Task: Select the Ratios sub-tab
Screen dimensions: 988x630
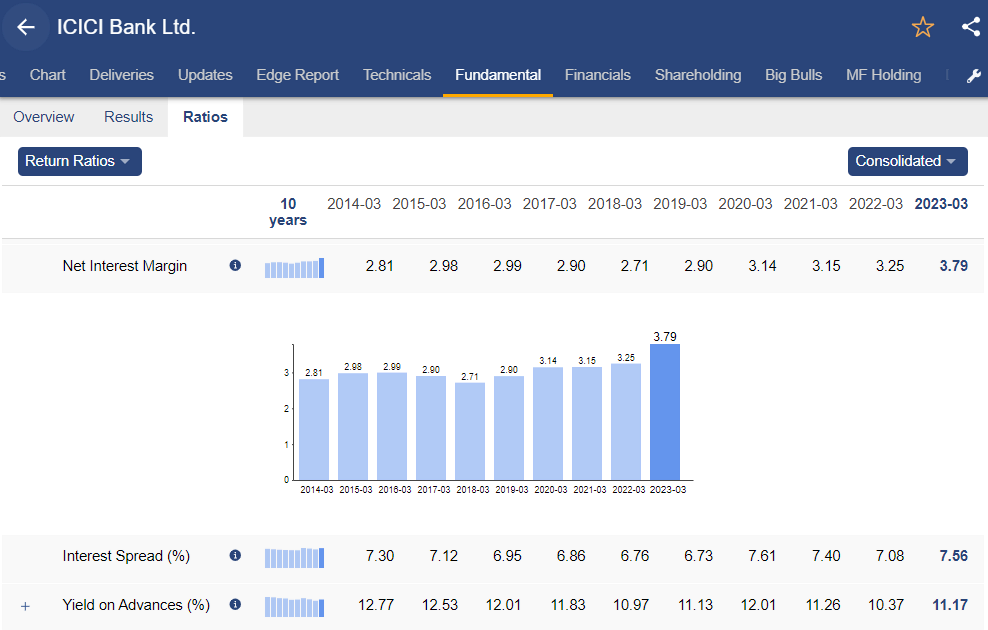Action: [x=205, y=117]
